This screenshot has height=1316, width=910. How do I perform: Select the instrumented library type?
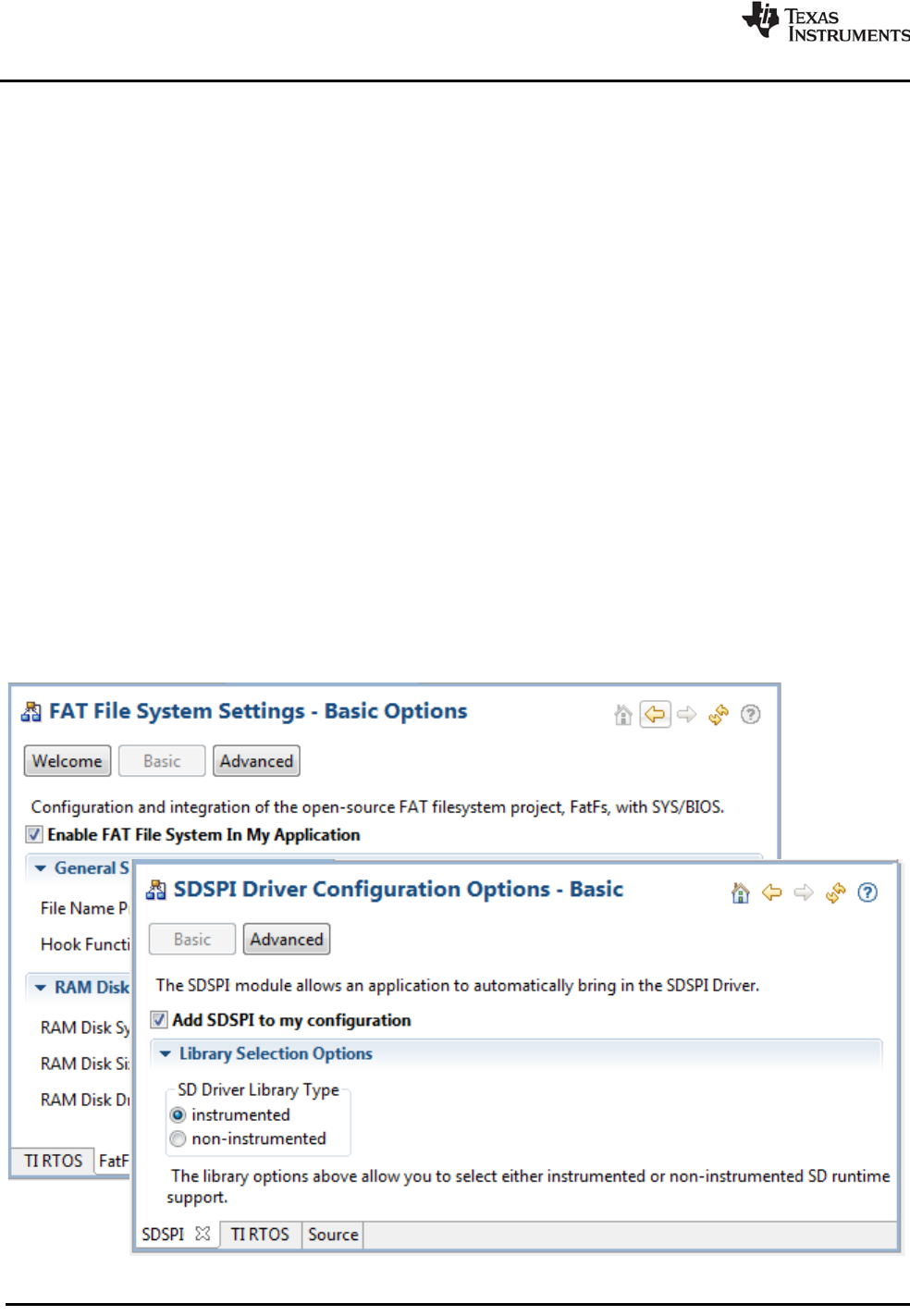click(178, 1115)
